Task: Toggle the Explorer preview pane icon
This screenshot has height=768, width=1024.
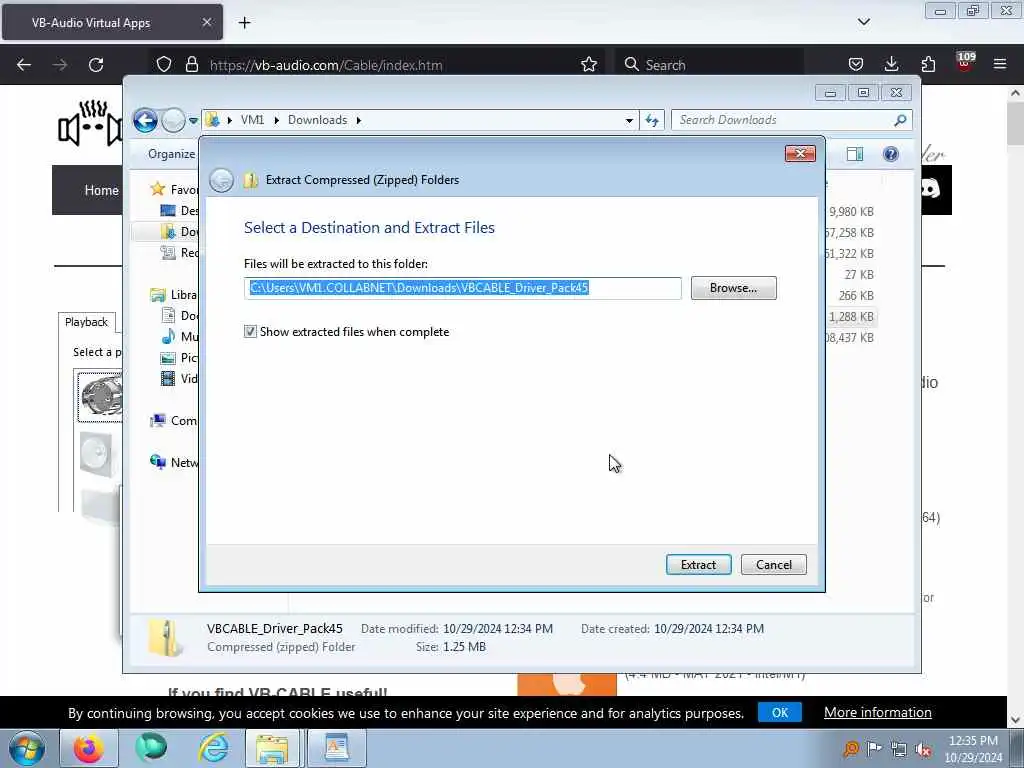Action: coord(854,154)
